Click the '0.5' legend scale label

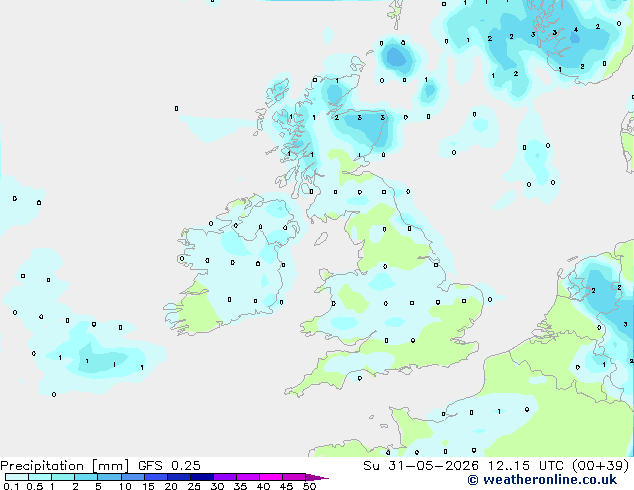point(35,486)
